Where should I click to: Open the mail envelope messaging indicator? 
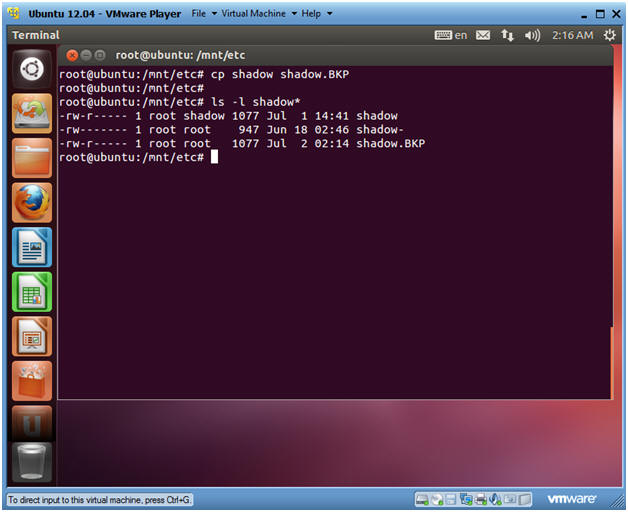(x=483, y=35)
